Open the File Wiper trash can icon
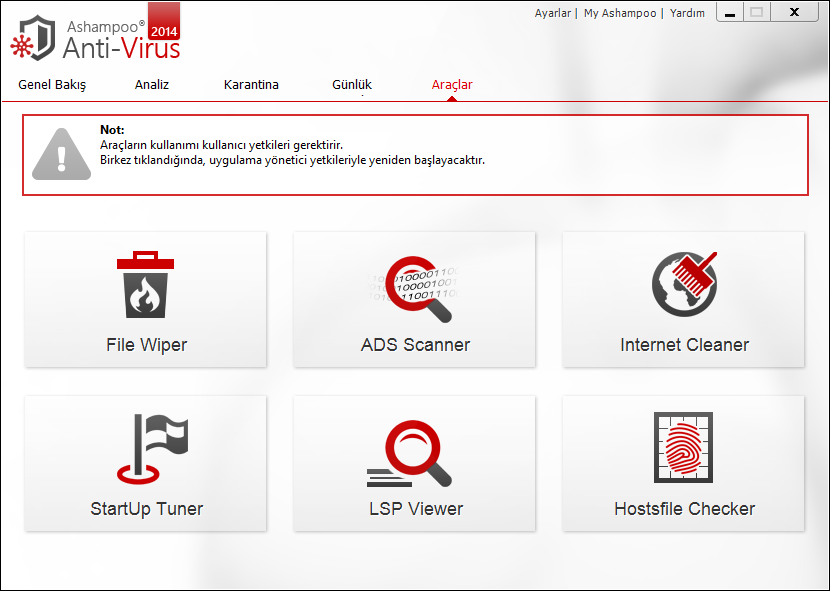 [x=146, y=284]
